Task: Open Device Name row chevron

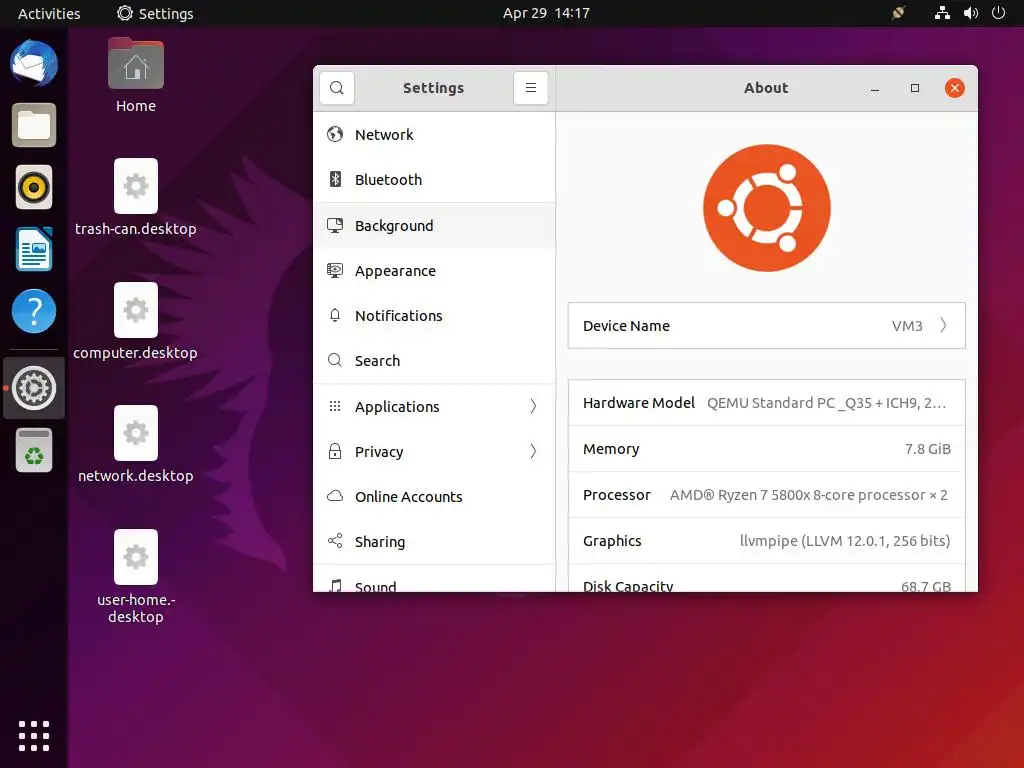Action: click(x=944, y=325)
